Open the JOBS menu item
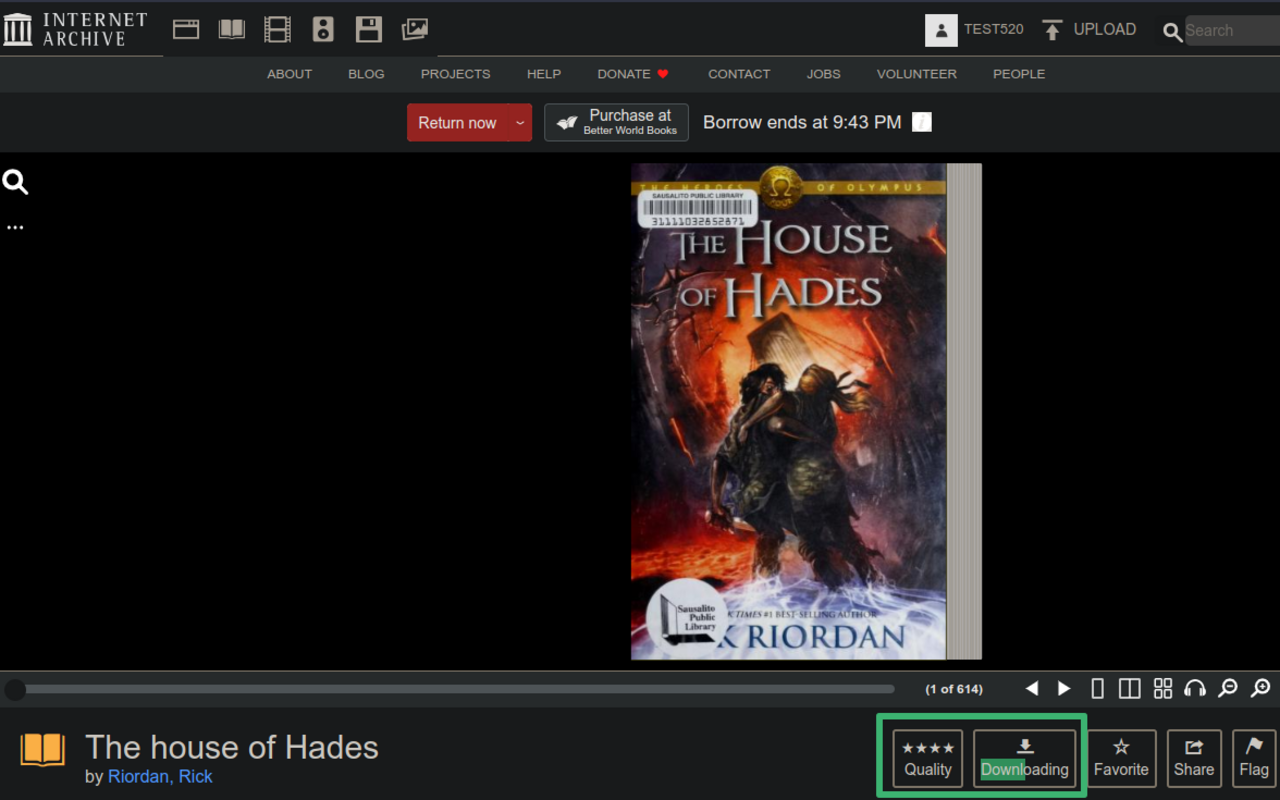The image size is (1280, 800). click(824, 74)
